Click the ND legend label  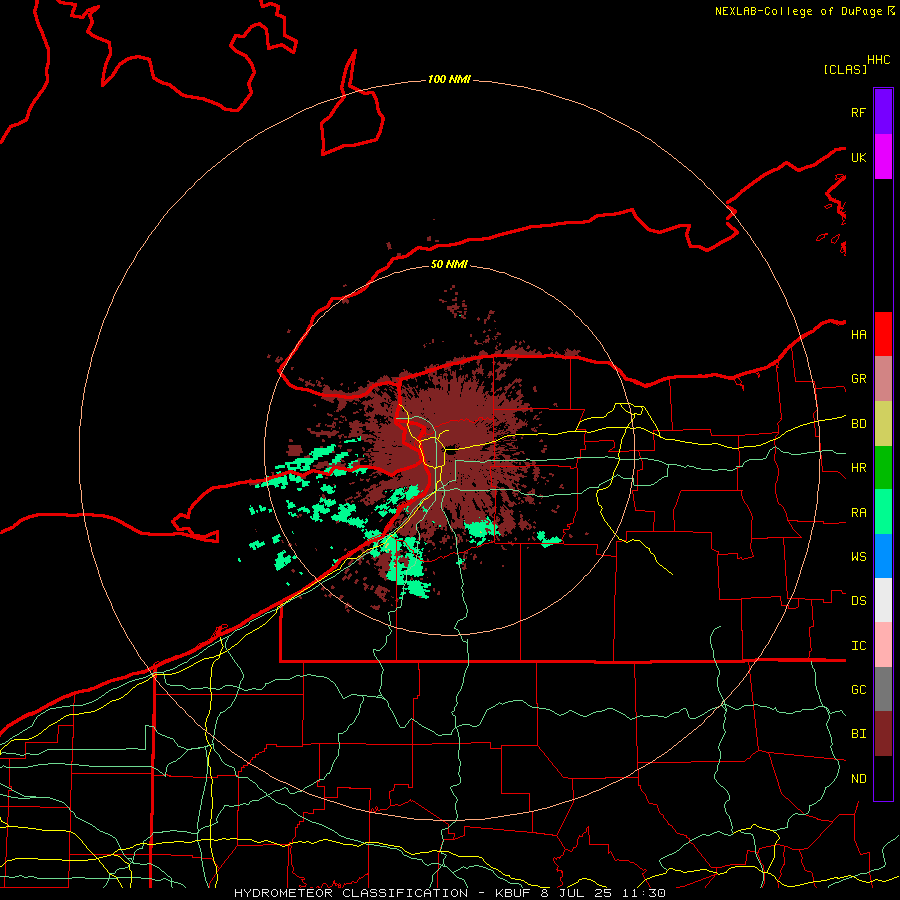(x=858, y=779)
